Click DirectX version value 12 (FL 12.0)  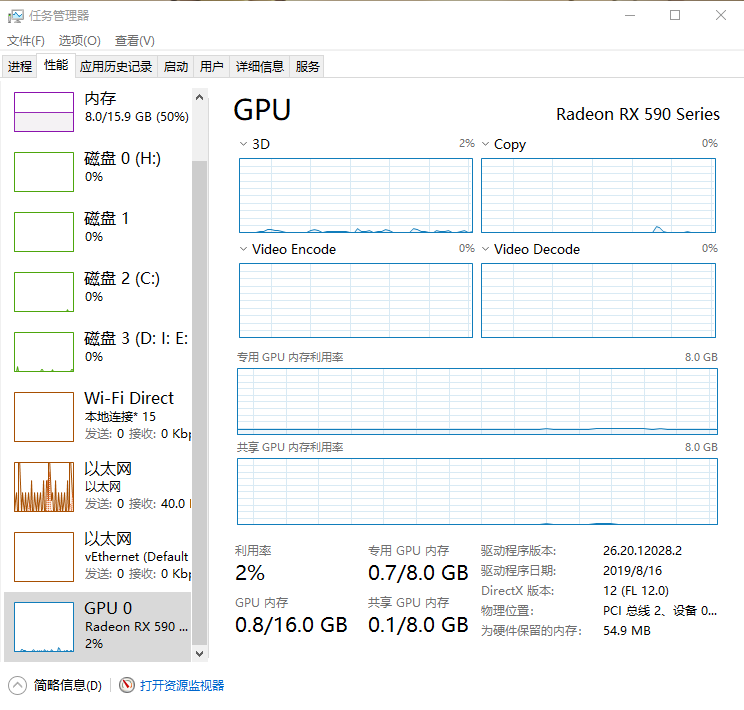(x=636, y=590)
